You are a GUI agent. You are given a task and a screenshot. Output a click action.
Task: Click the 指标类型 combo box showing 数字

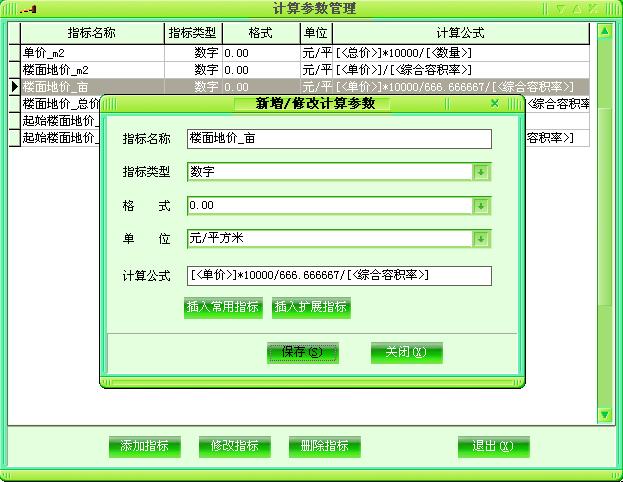tap(339, 172)
